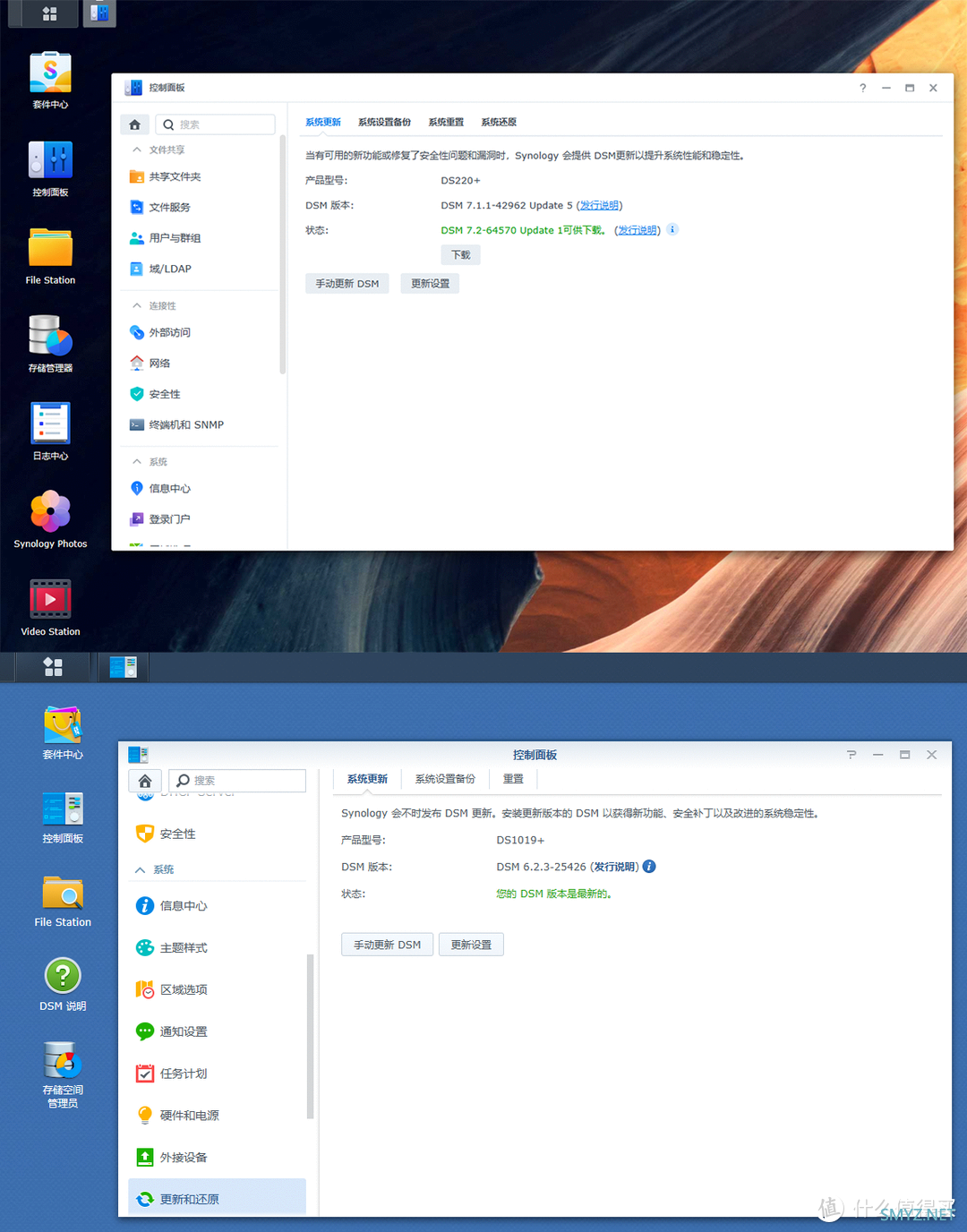Screen dimensions: 967x1232
Task: Launch Video Station desktop icon
Action: [x=50, y=599]
